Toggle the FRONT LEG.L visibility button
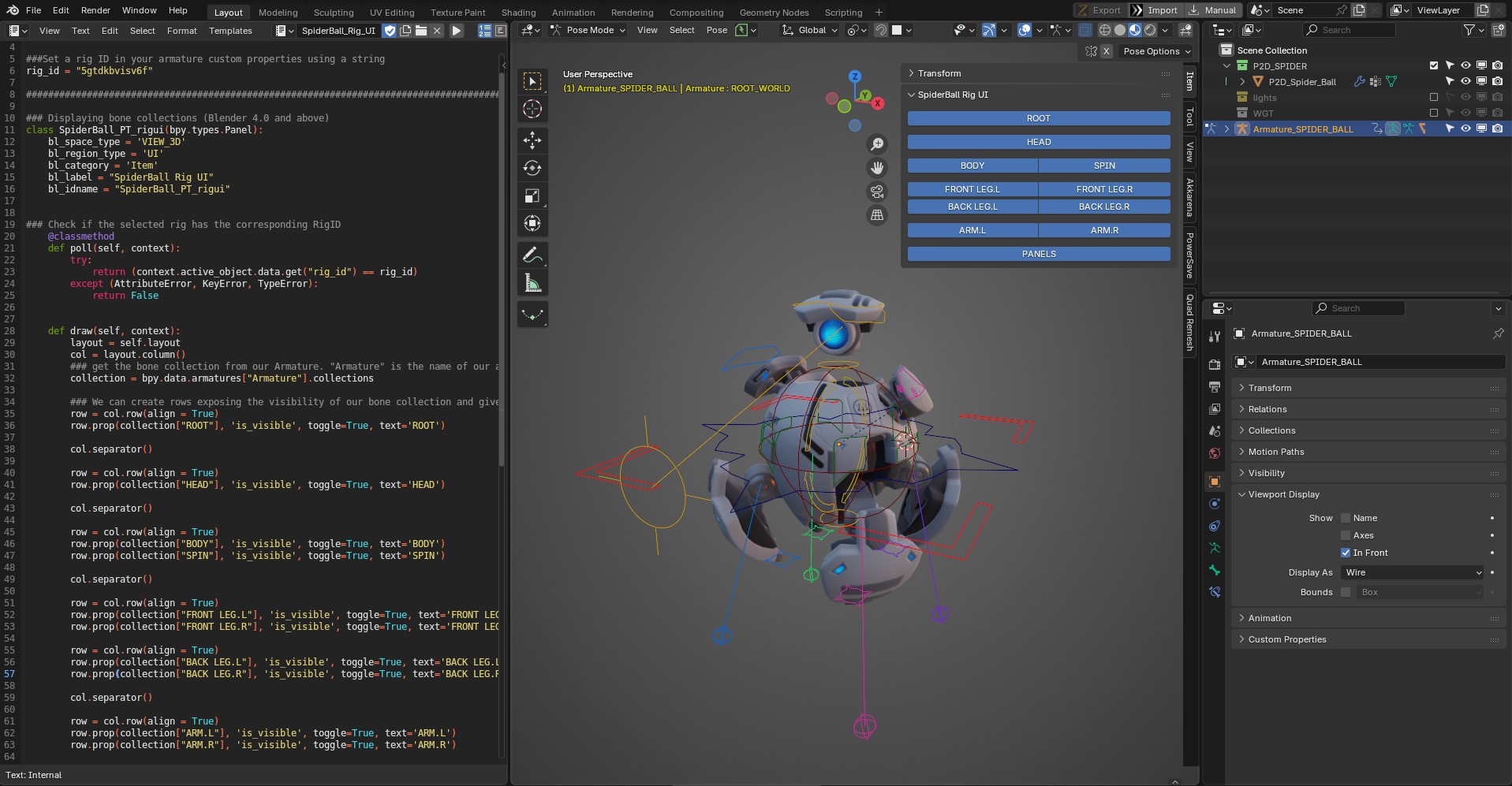This screenshot has width=1512, height=786. click(973, 189)
